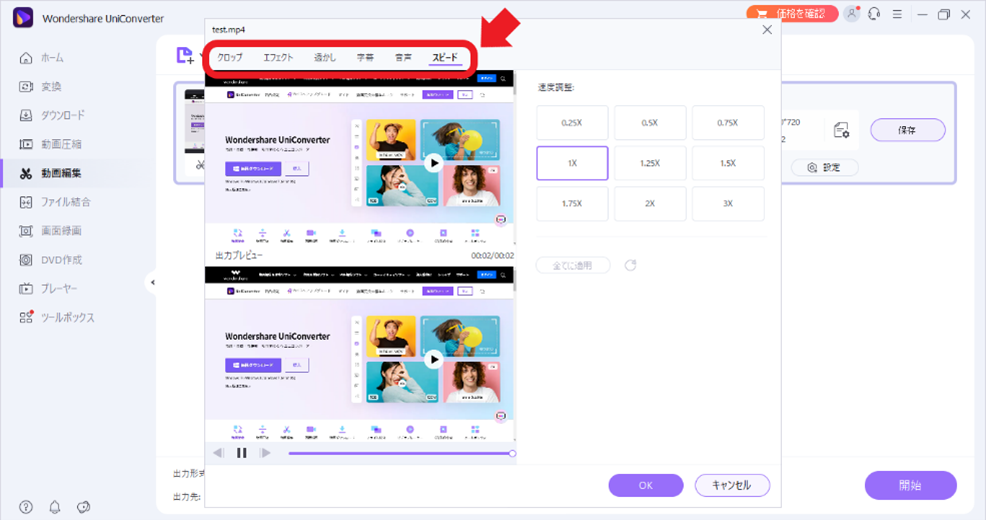Click the preview playback progress slider
The image size is (986, 520).
[x=401, y=453]
